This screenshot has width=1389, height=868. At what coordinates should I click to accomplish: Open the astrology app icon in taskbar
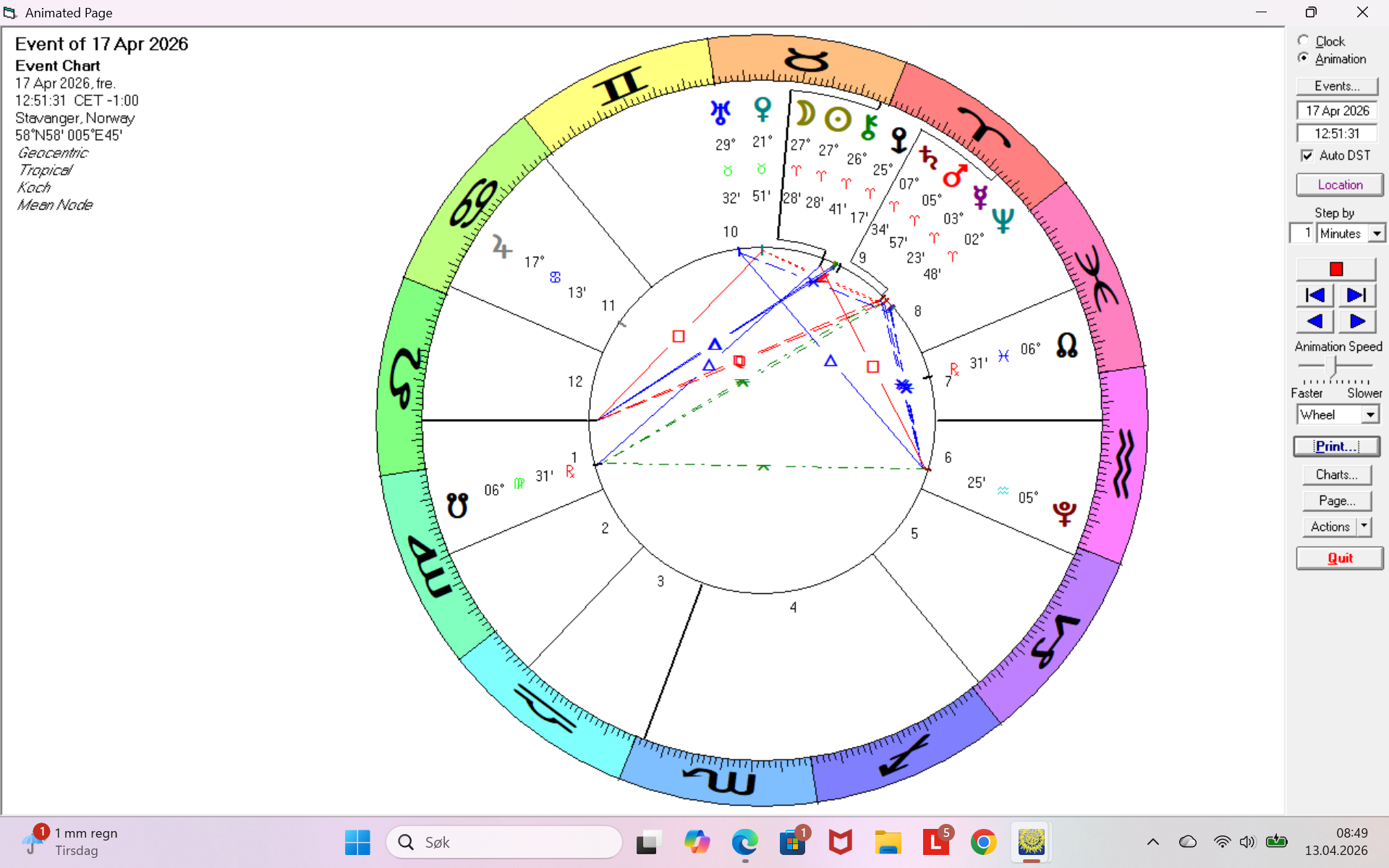[1031, 842]
